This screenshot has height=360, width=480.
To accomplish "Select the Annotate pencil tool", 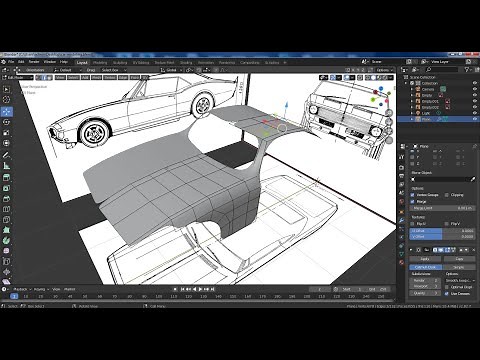I will tap(6, 155).
